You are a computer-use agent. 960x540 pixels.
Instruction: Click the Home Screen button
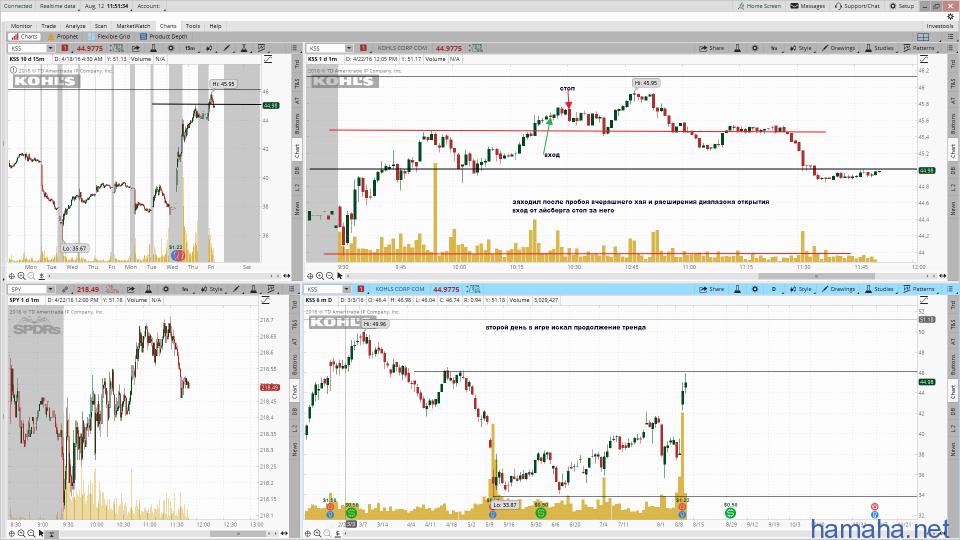759,6
